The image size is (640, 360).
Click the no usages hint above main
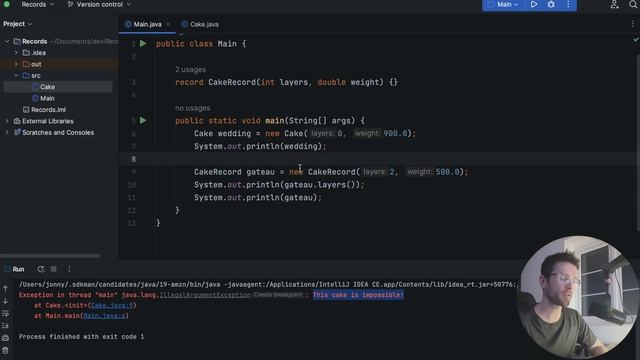[193, 108]
